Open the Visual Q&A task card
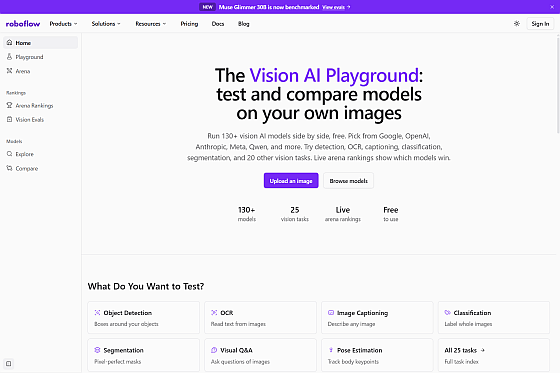Viewport: 560px width, 373px height. coord(260,355)
